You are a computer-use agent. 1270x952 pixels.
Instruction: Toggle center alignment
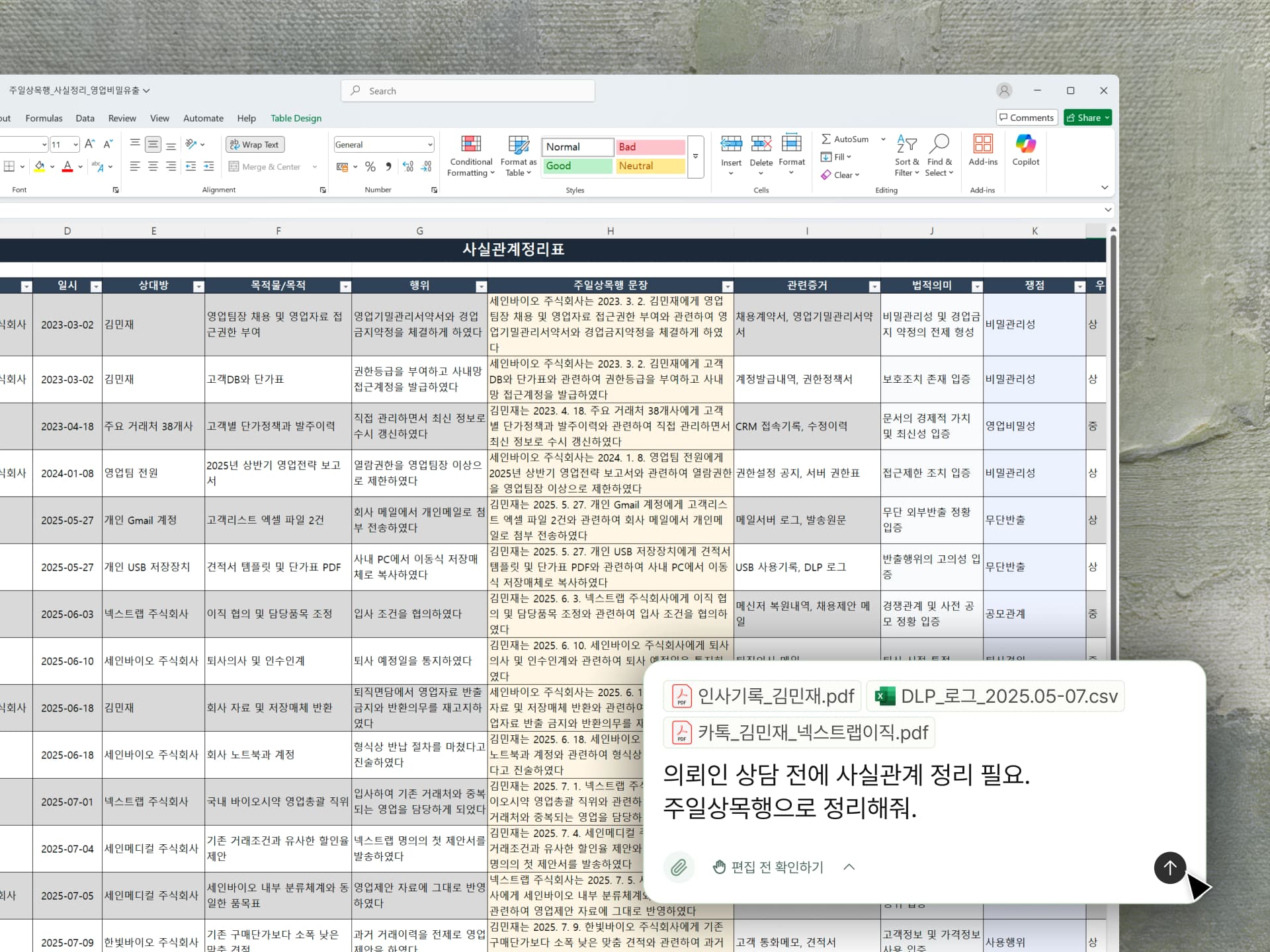tap(153, 167)
